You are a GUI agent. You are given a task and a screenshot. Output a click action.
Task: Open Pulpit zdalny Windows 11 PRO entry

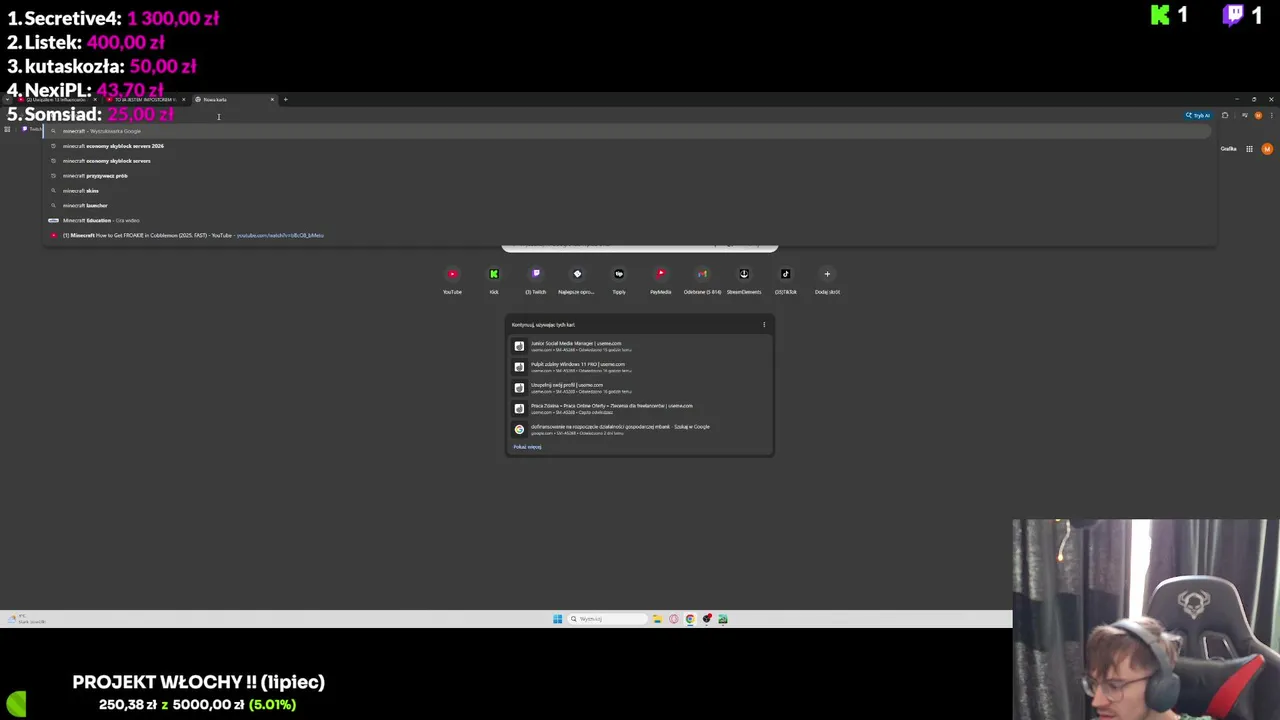coord(639,367)
